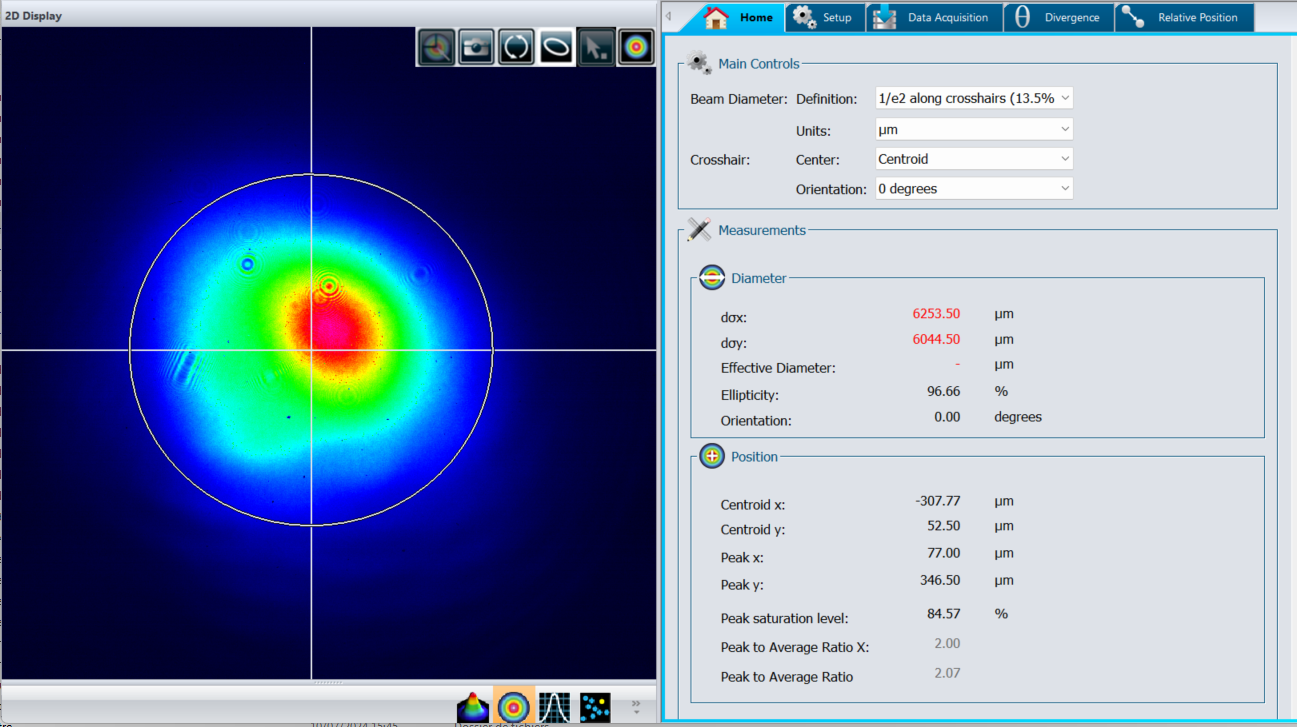Open the Units dropdown showing µm
This screenshot has height=727, width=1297.
click(x=973, y=129)
